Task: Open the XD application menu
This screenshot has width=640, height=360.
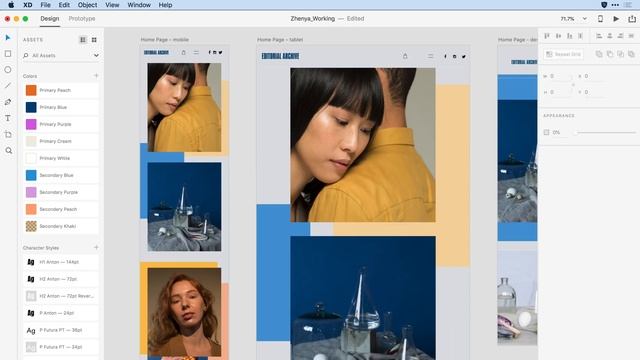Action: click(28, 5)
